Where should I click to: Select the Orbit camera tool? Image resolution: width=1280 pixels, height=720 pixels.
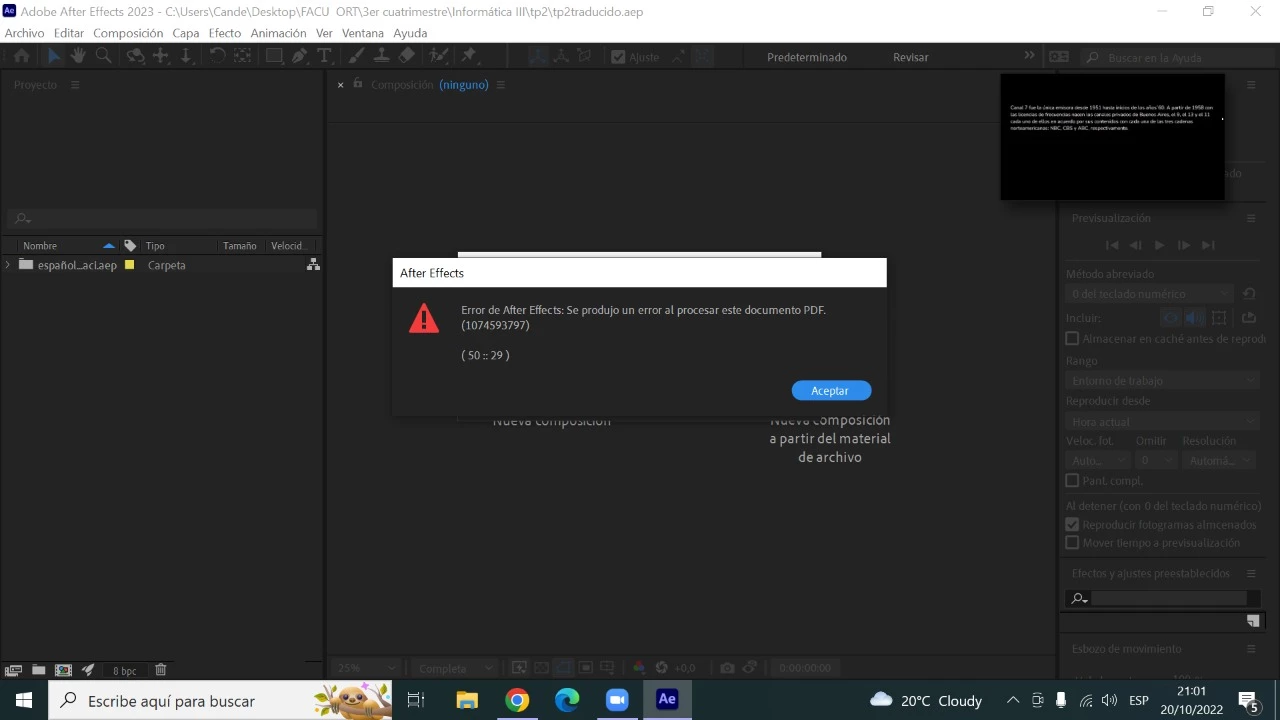coord(135,57)
